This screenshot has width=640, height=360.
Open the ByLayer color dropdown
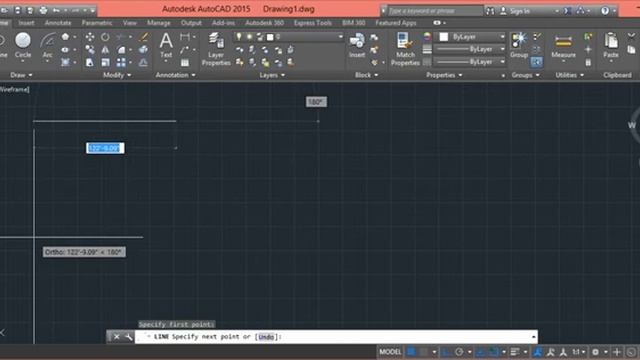(x=502, y=37)
